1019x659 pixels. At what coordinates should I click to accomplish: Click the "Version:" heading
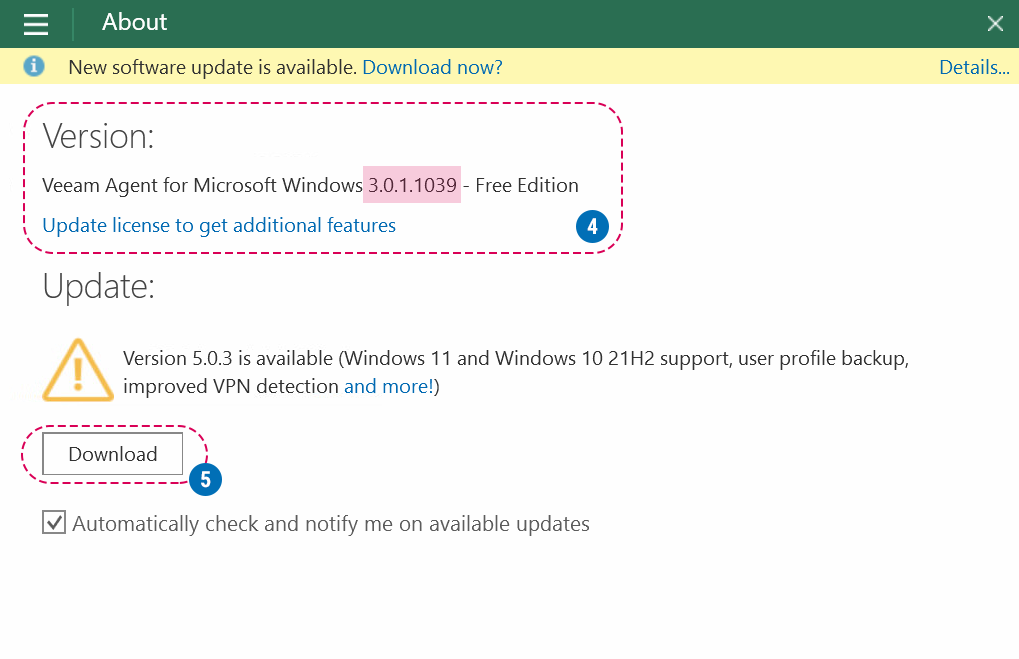click(x=98, y=136)
